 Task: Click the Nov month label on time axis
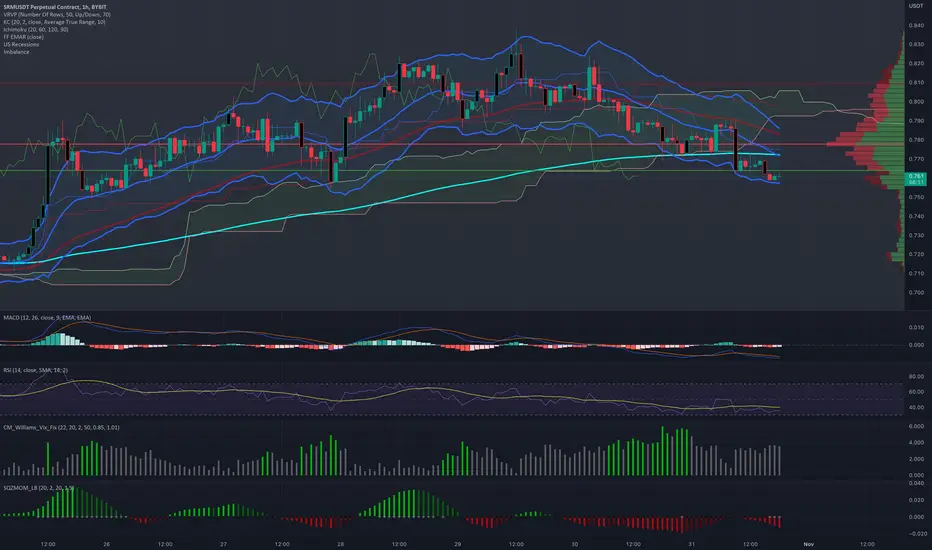tap(808, 544)
